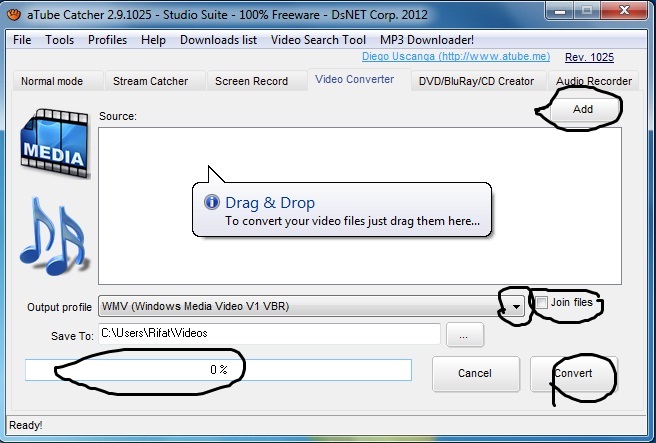
Task: Click the Ready! status bar text
Action: pos(26,425)
